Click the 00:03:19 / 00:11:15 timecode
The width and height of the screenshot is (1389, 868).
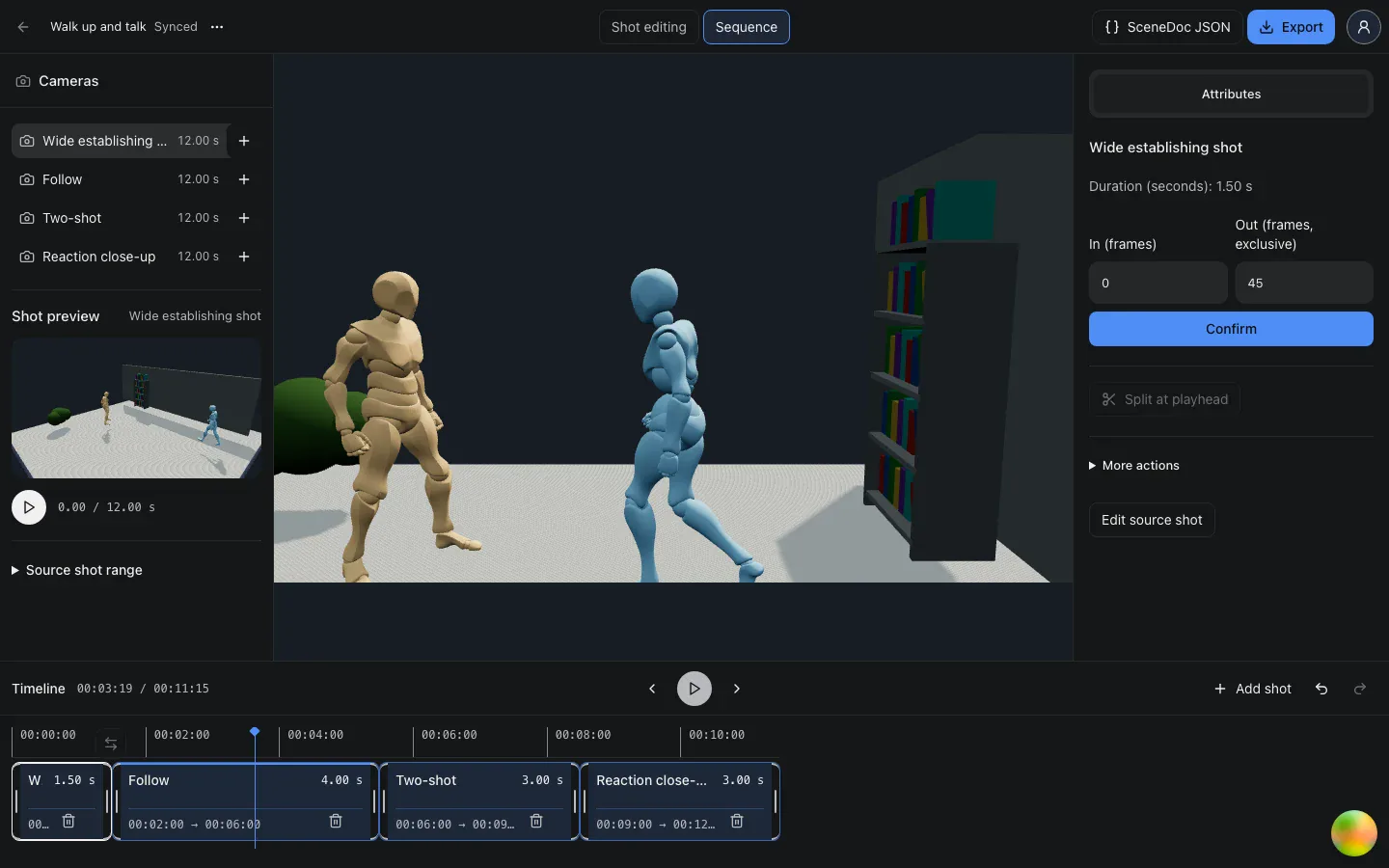[143, 689]
